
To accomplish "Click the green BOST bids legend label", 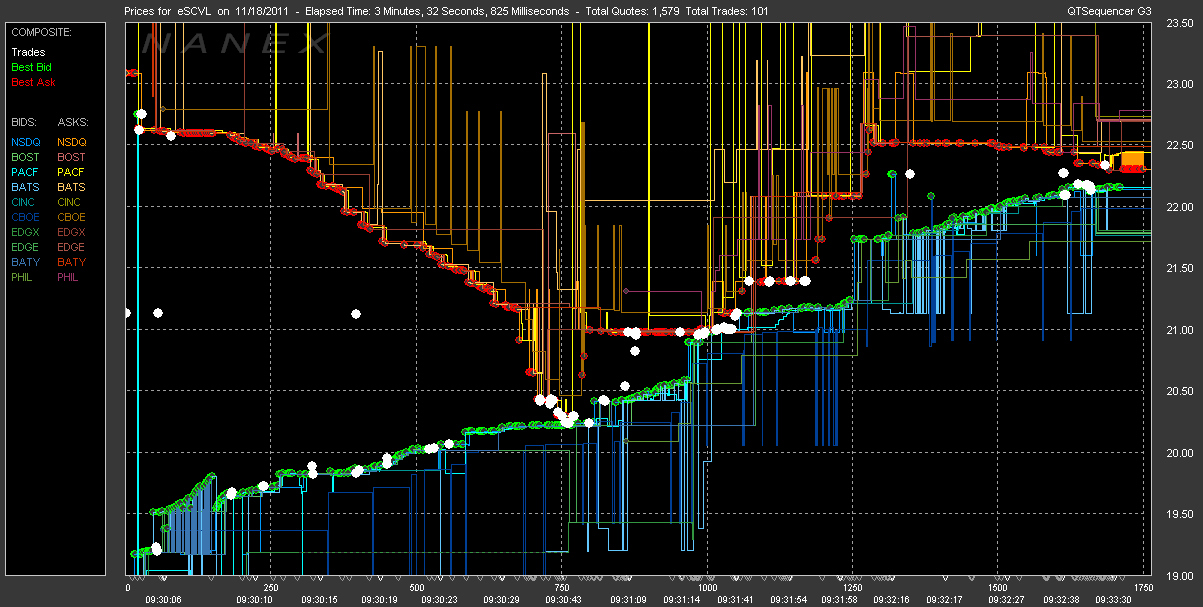I will click(26, 157).
